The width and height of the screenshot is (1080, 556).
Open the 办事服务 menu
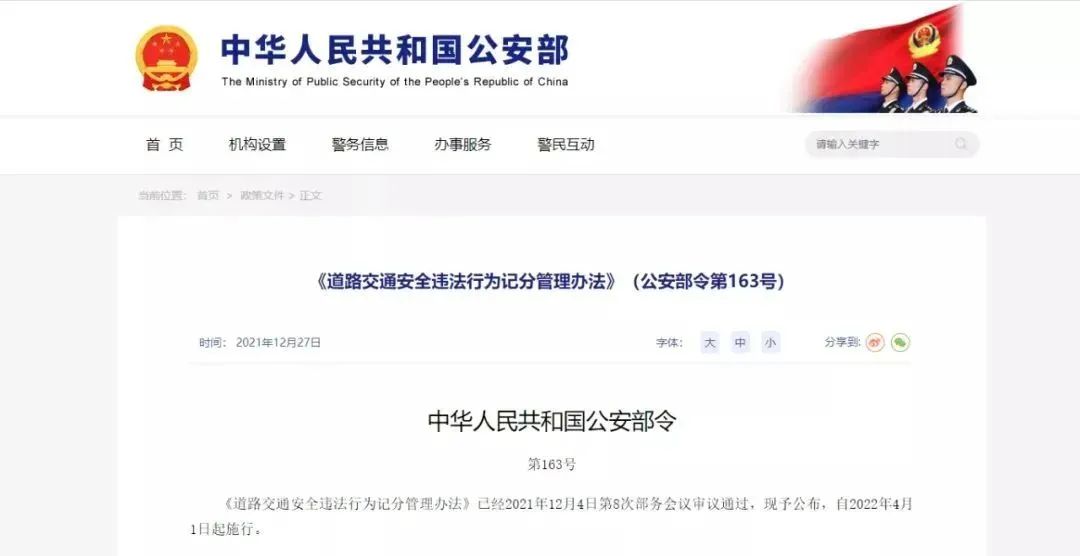[x=463, y=145]
